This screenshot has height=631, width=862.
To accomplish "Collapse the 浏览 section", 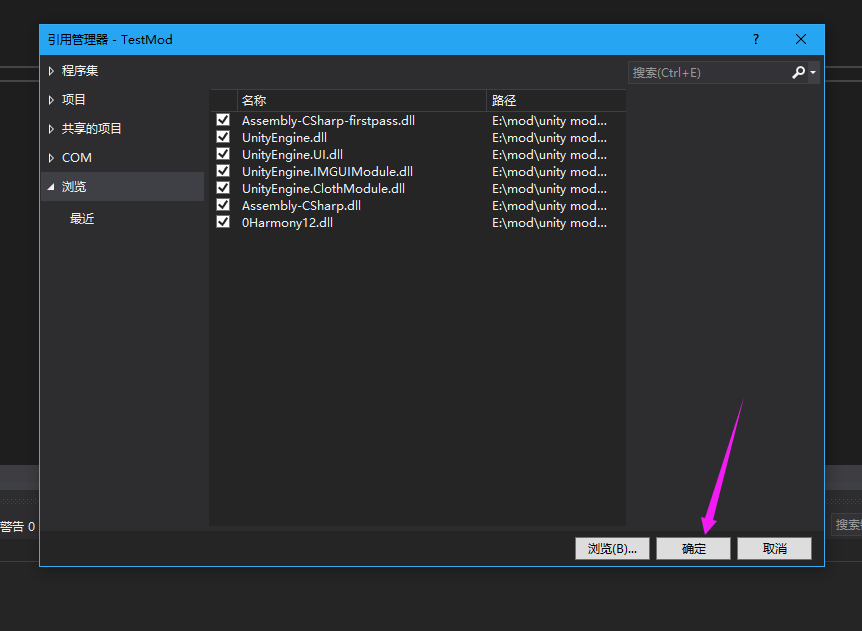I will click(x=50, y=186).
